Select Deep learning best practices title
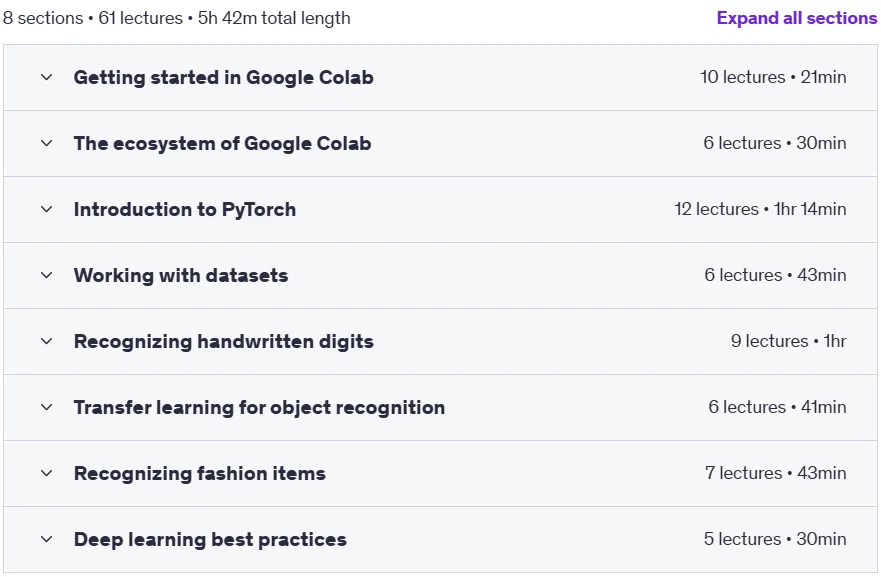 [210, 539]
